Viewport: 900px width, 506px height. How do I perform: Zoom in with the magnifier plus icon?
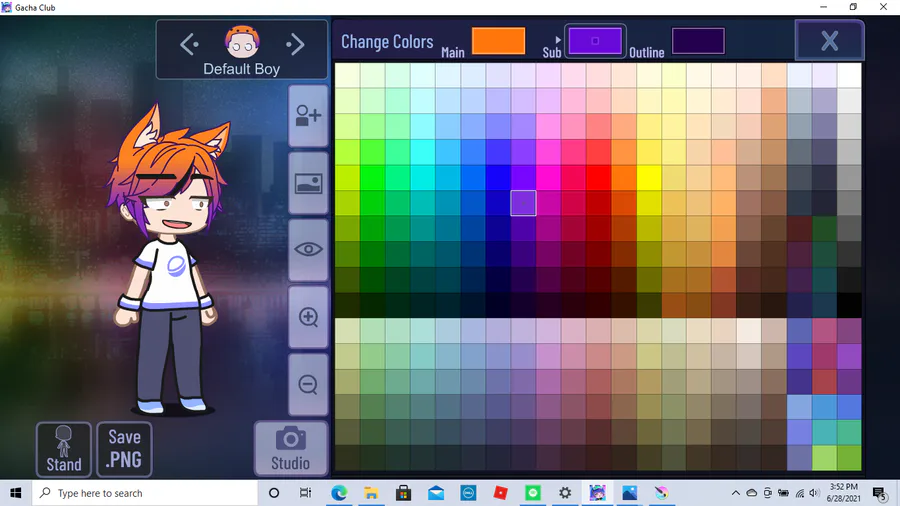(x=308, y=317)
